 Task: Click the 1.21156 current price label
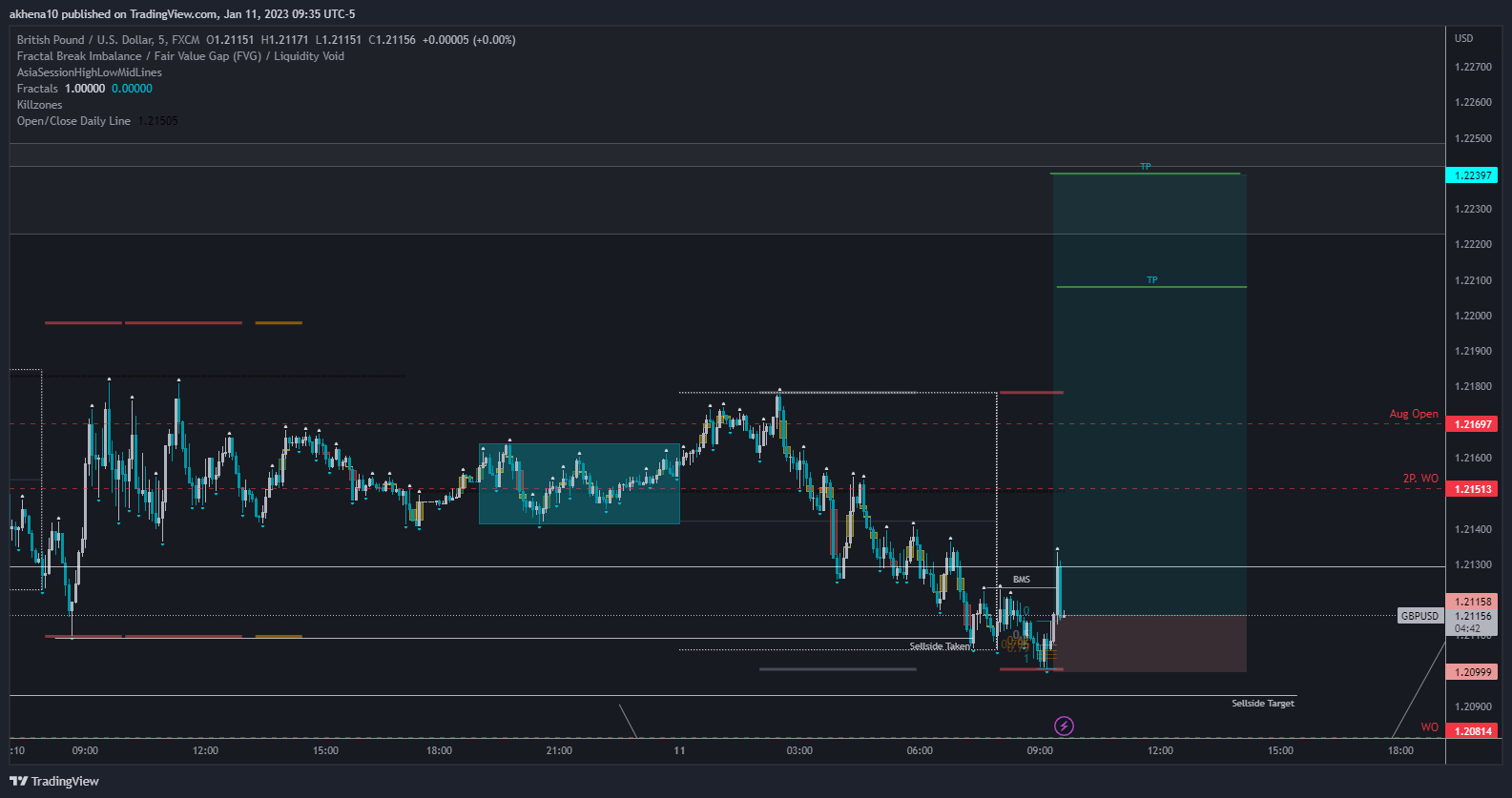pyautogui.click(x=1472, y=616)
